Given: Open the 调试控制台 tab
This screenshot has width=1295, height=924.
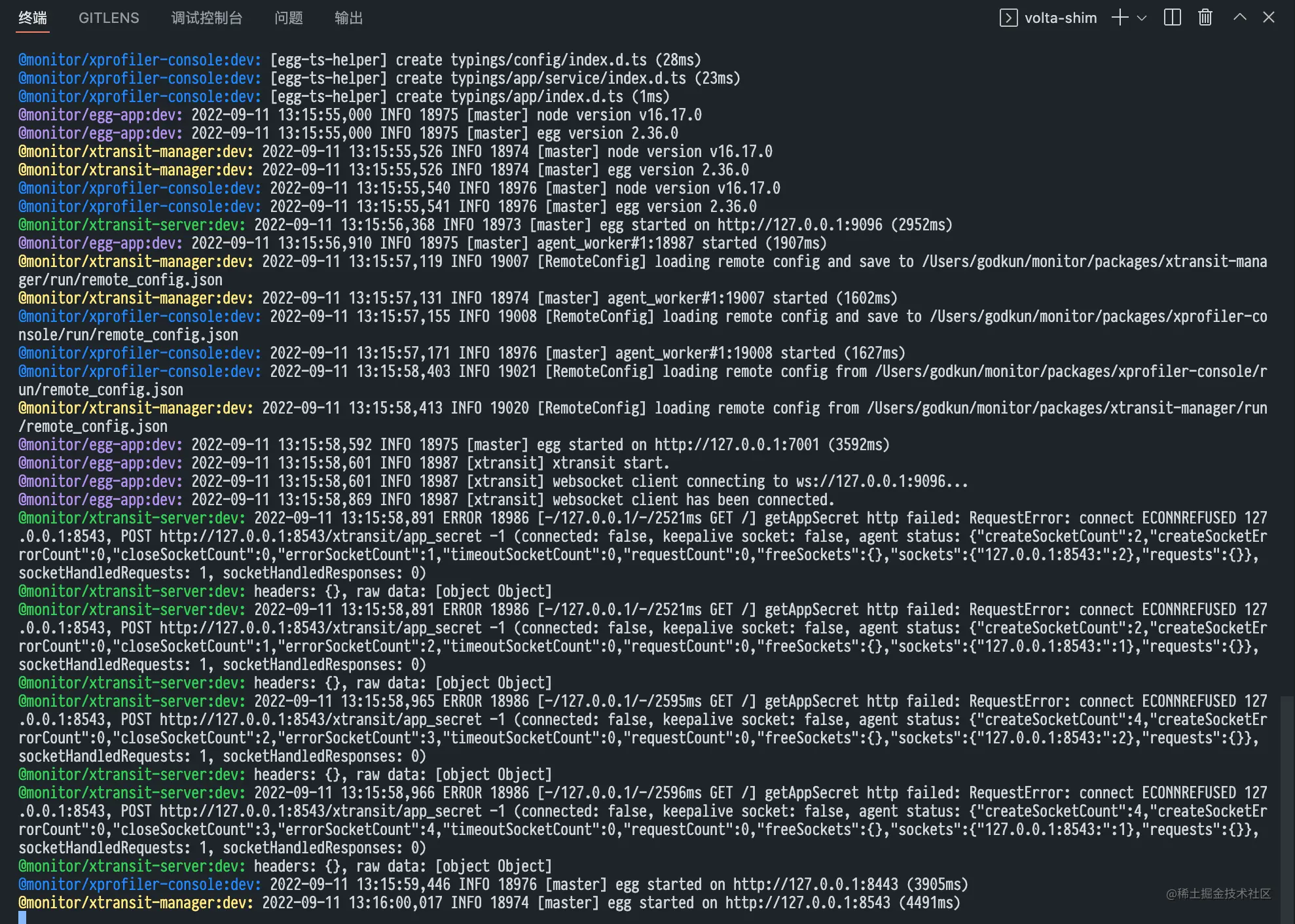Looking at the screenshot, I should [x=207, y=18].
